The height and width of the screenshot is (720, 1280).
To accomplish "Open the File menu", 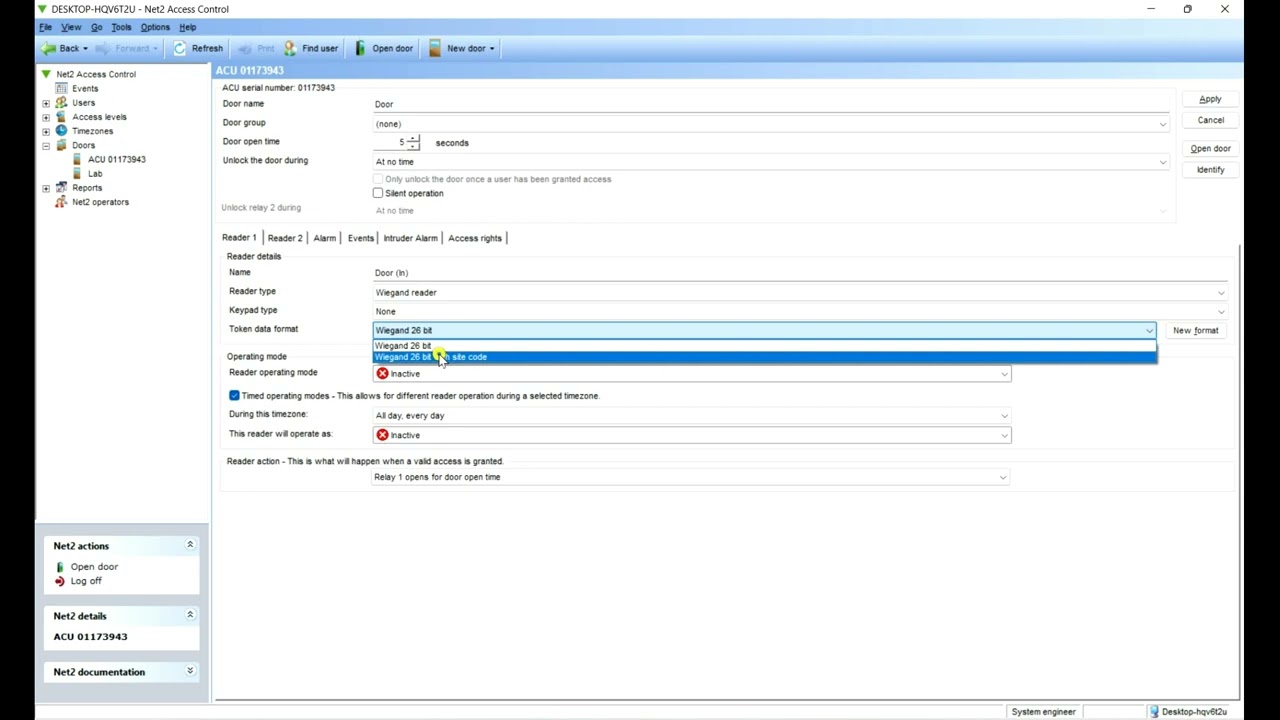I will point(45,27).
